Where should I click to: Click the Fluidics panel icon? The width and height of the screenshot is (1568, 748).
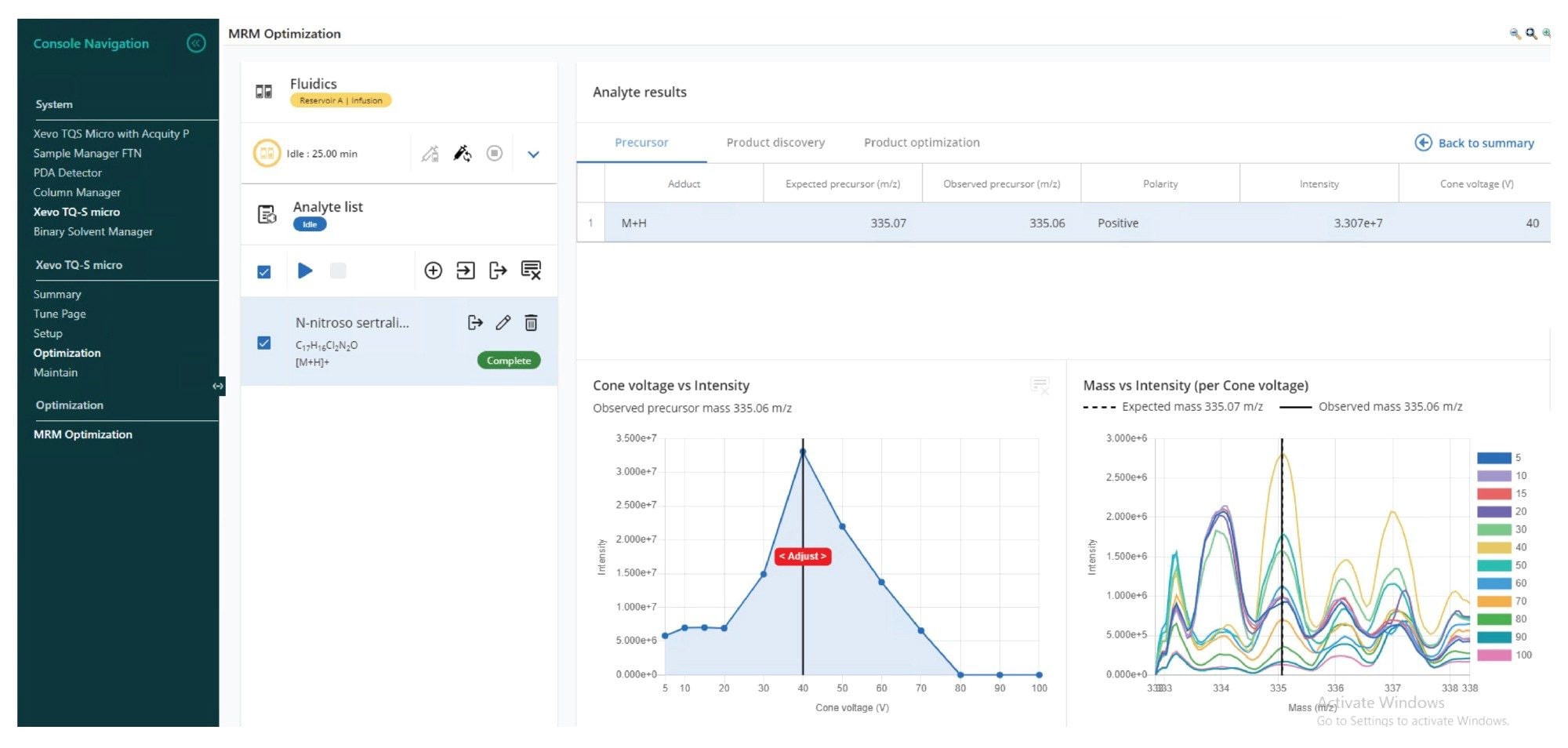264,92
